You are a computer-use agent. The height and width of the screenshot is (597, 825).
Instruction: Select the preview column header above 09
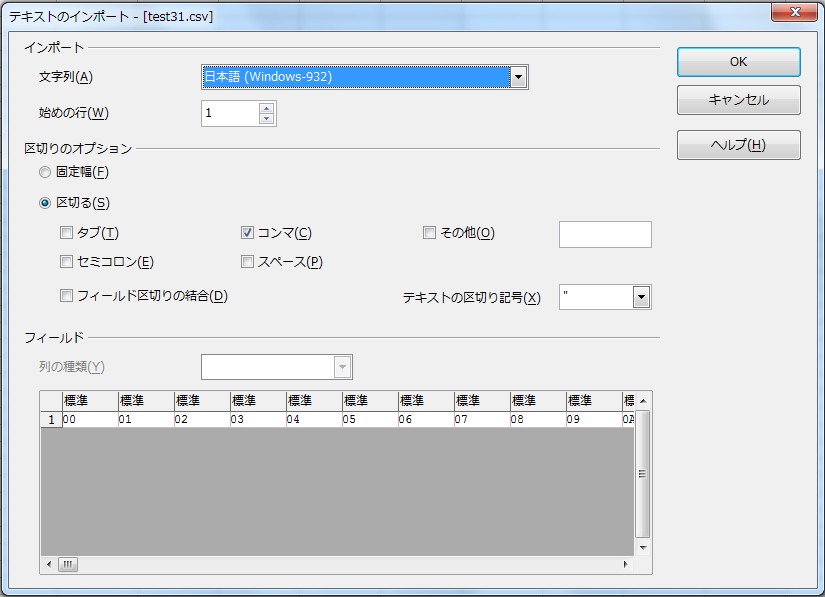[x=595, y=401]
